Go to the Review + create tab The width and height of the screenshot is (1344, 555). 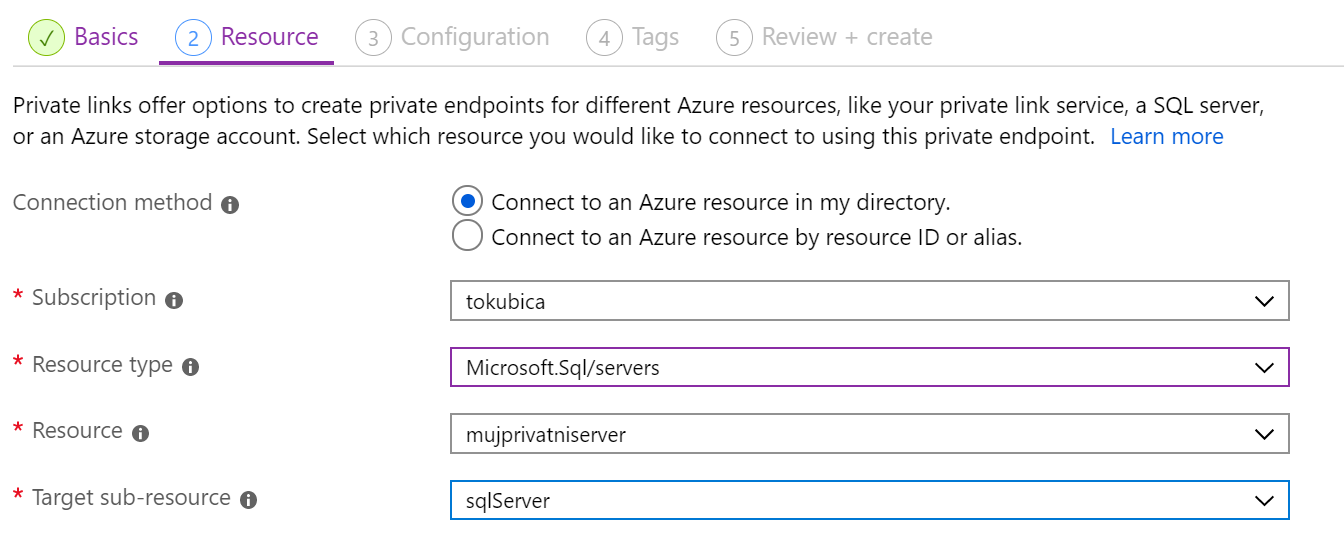tap(847, 38)
